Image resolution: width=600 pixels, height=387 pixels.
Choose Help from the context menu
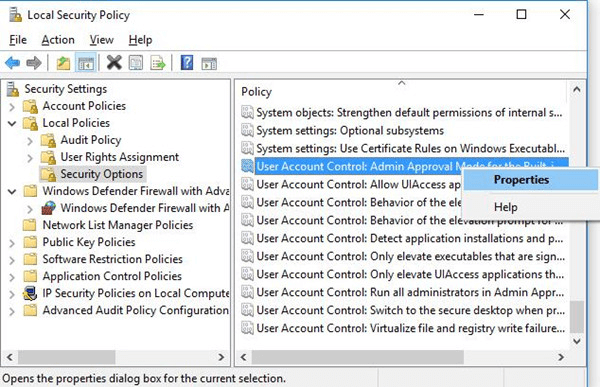click(531, 207)
